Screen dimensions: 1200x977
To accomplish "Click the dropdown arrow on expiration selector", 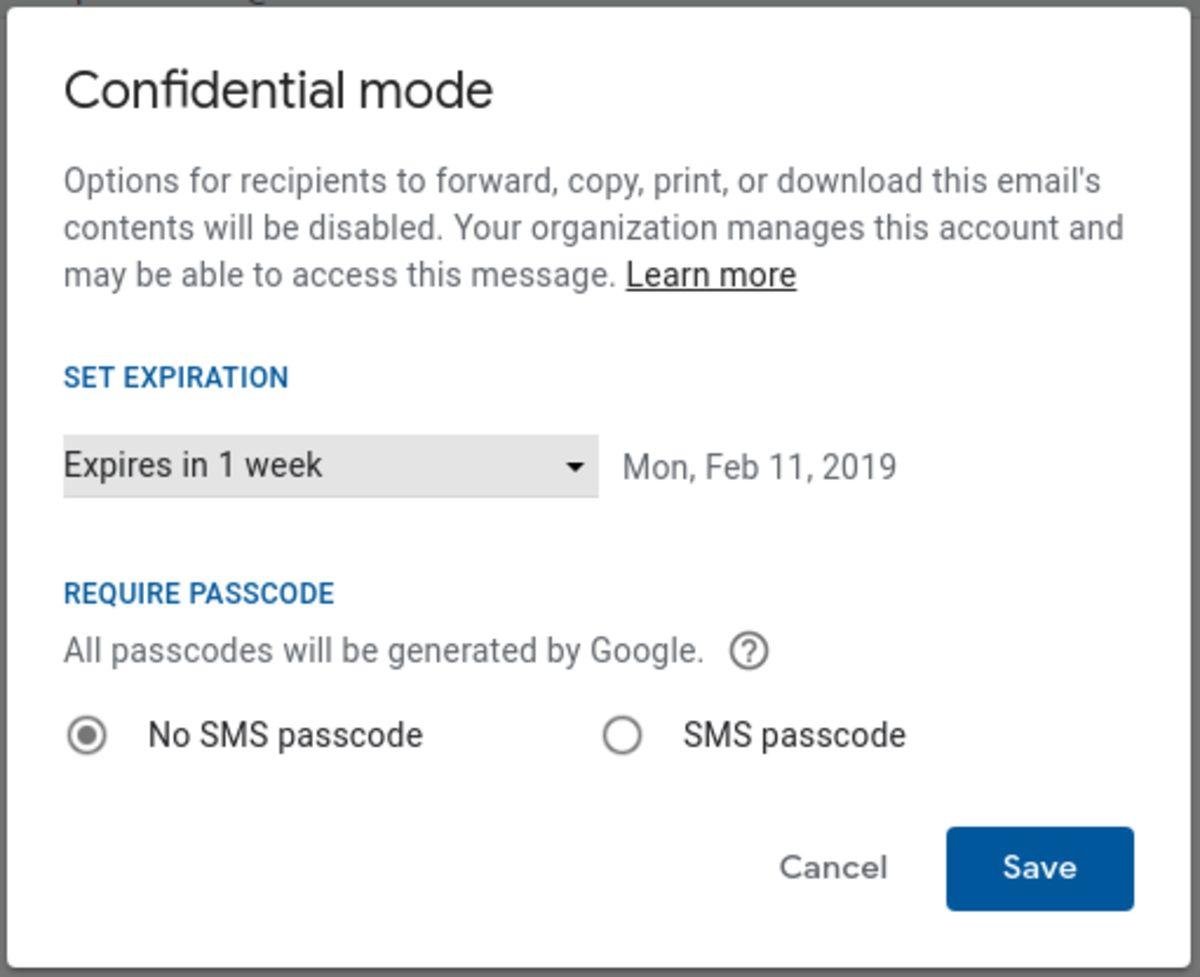I will point(573,466).
